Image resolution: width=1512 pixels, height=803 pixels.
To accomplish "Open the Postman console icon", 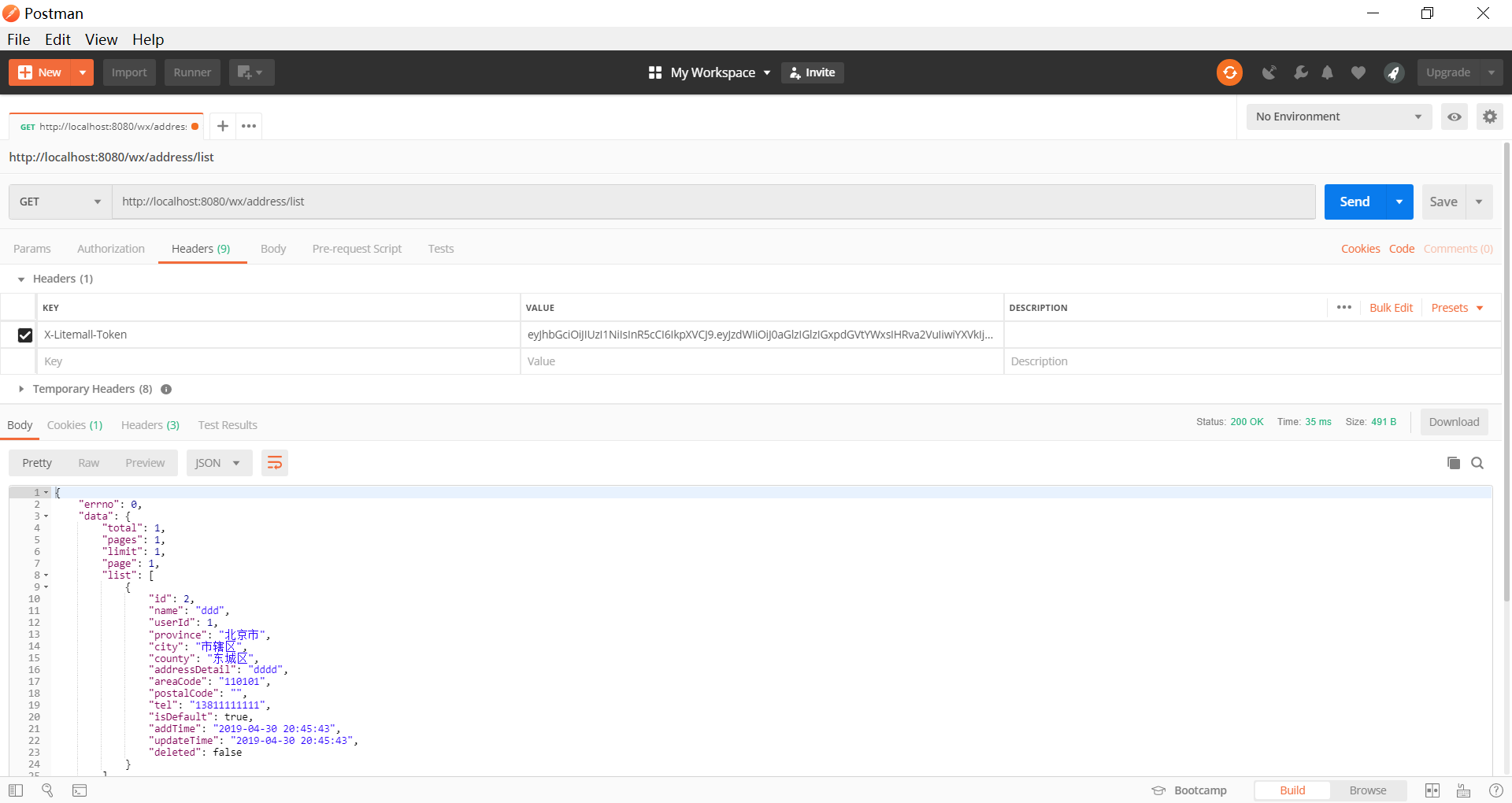I will point(80,790).
